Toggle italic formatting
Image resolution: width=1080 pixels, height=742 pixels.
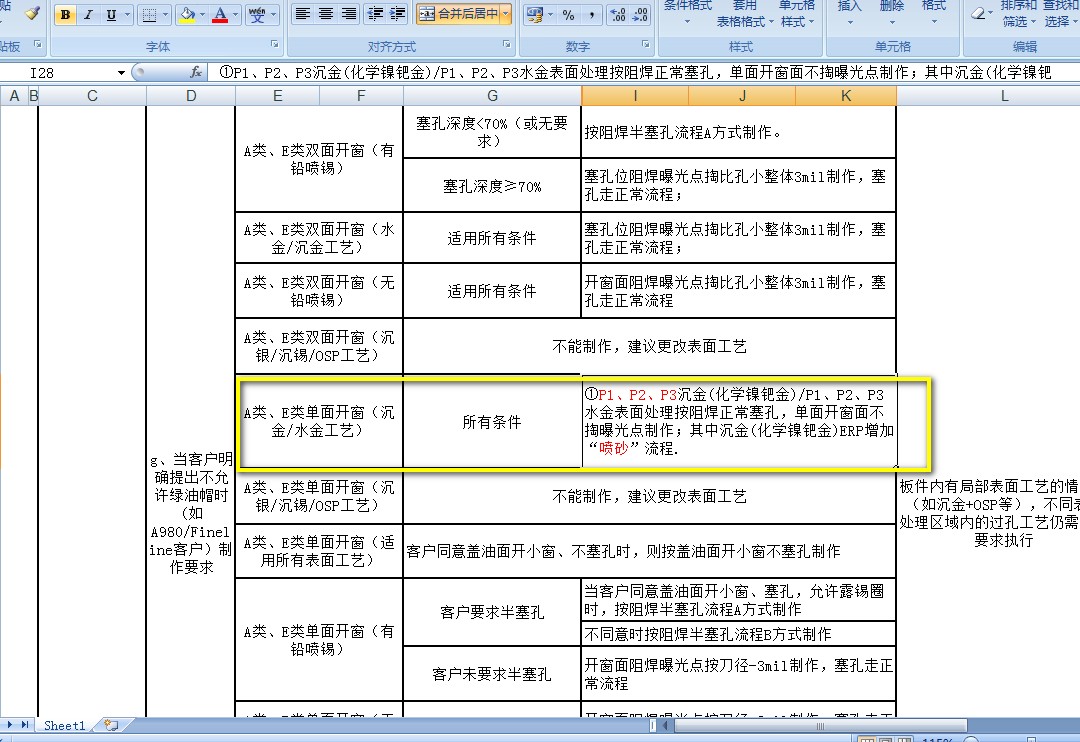coord(88,14)
